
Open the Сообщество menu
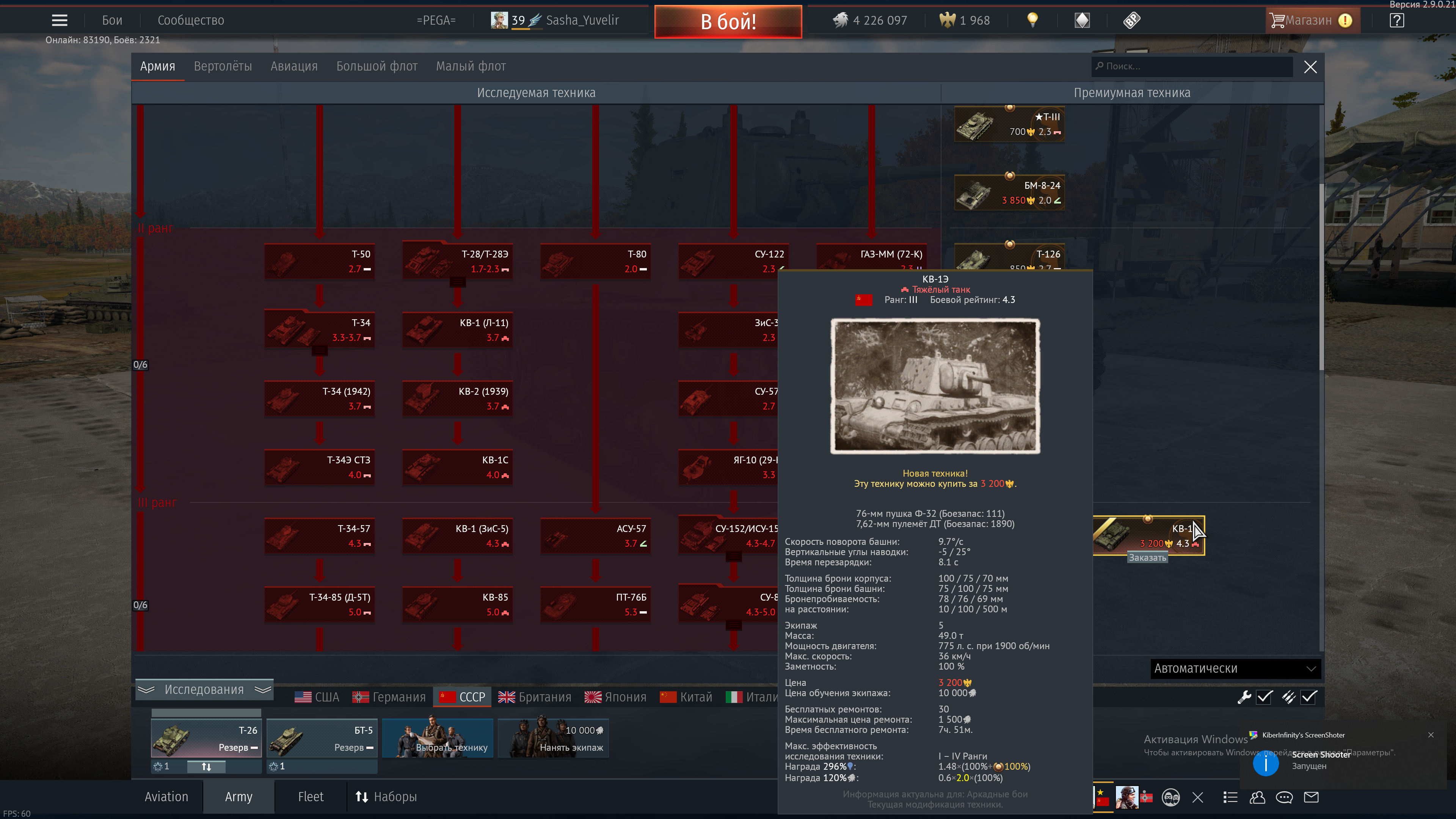190,20
